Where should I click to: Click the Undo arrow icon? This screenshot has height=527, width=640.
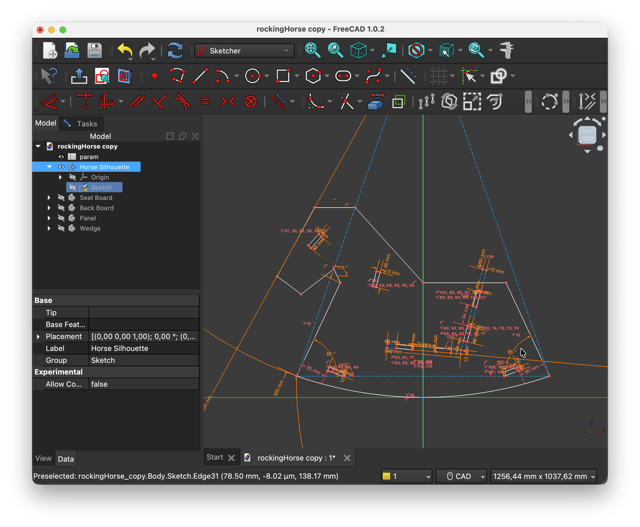pyautogui.click(x=124, y=50)
